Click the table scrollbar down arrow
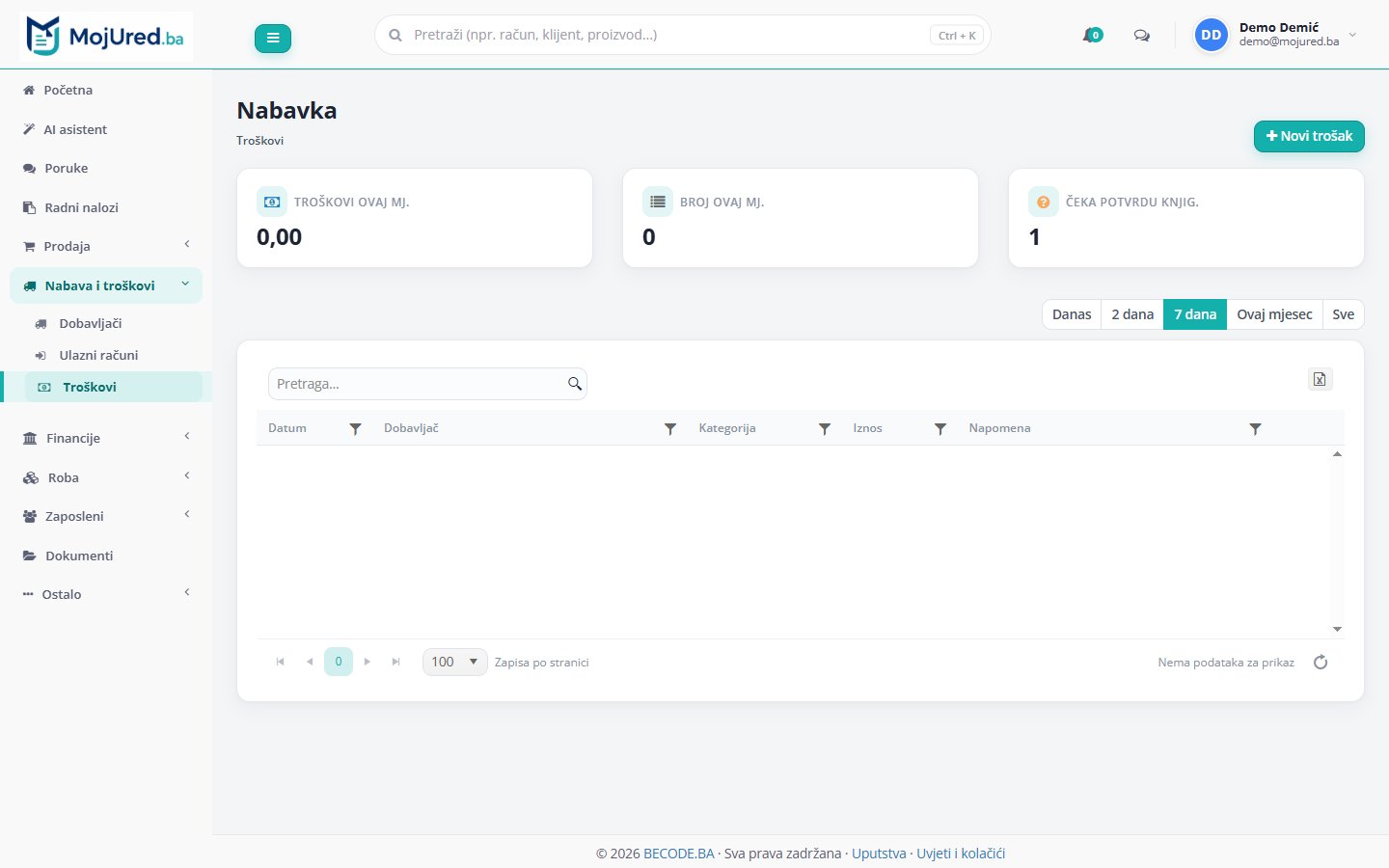The height and width of the screenshot is (868, 1389). pos(1337,629)
